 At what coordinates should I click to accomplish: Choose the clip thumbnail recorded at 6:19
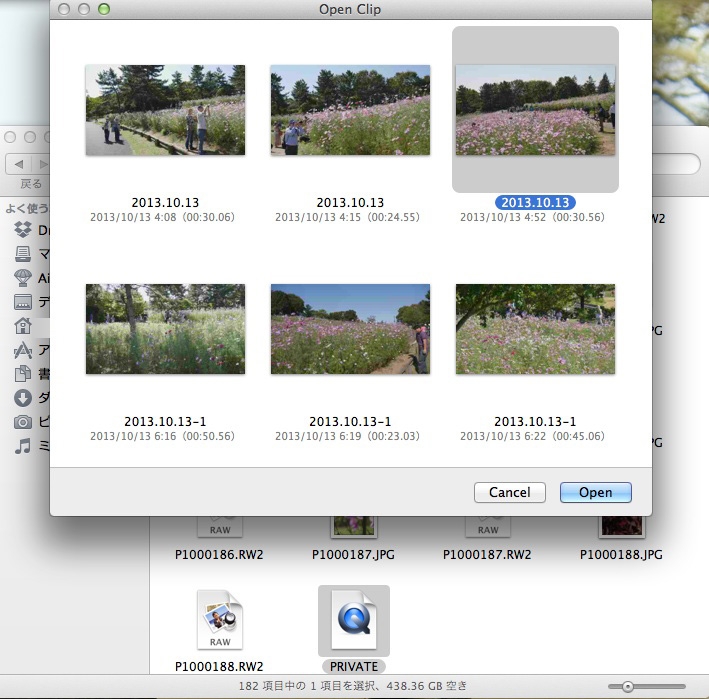350,329
